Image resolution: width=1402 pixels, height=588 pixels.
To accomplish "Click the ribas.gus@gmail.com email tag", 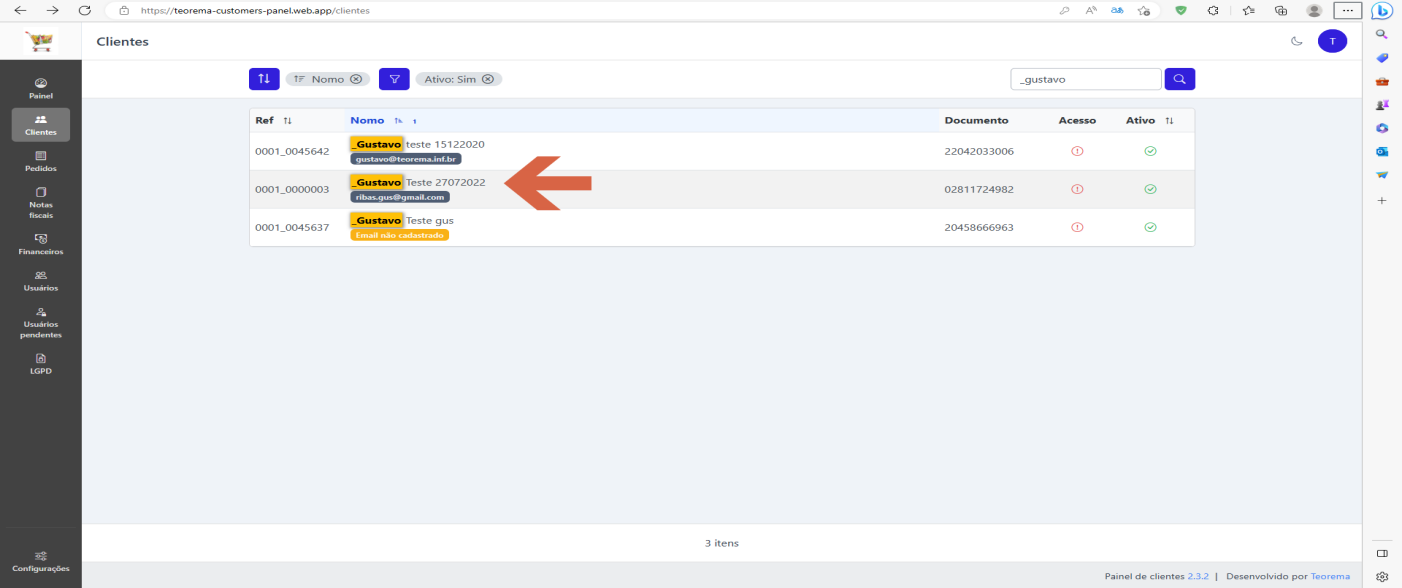I will click(400, 197).
